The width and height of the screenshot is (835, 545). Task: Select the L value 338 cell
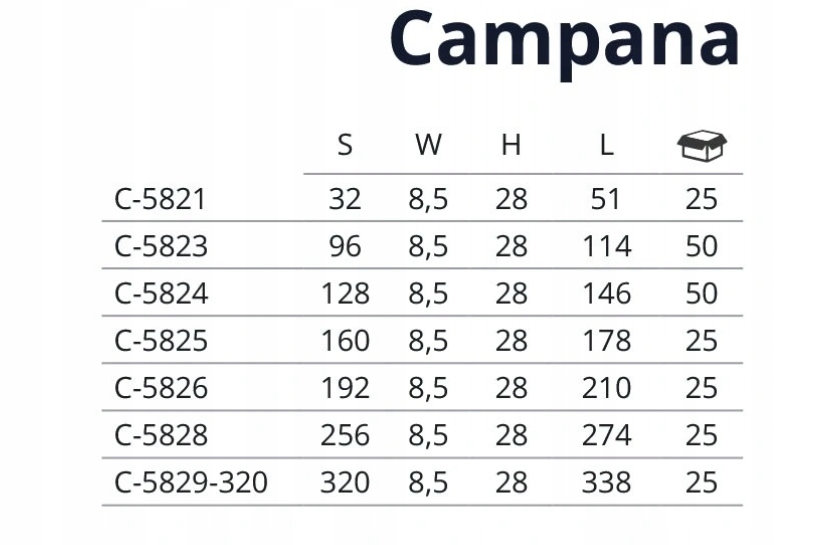607,483
